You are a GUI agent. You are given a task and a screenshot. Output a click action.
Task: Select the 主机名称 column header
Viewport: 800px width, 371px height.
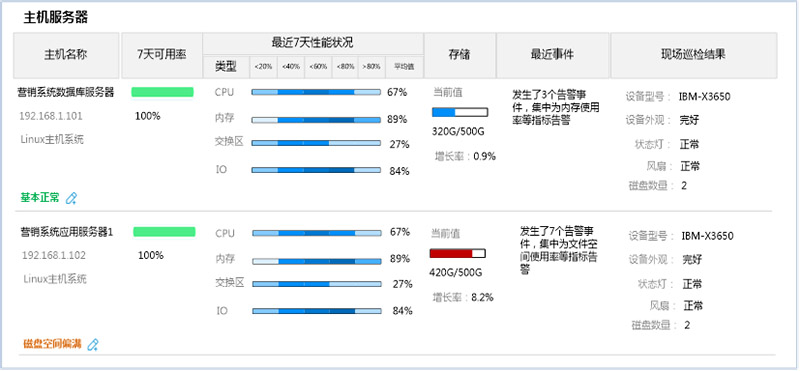pyautogui.click(x=66, y=55)
